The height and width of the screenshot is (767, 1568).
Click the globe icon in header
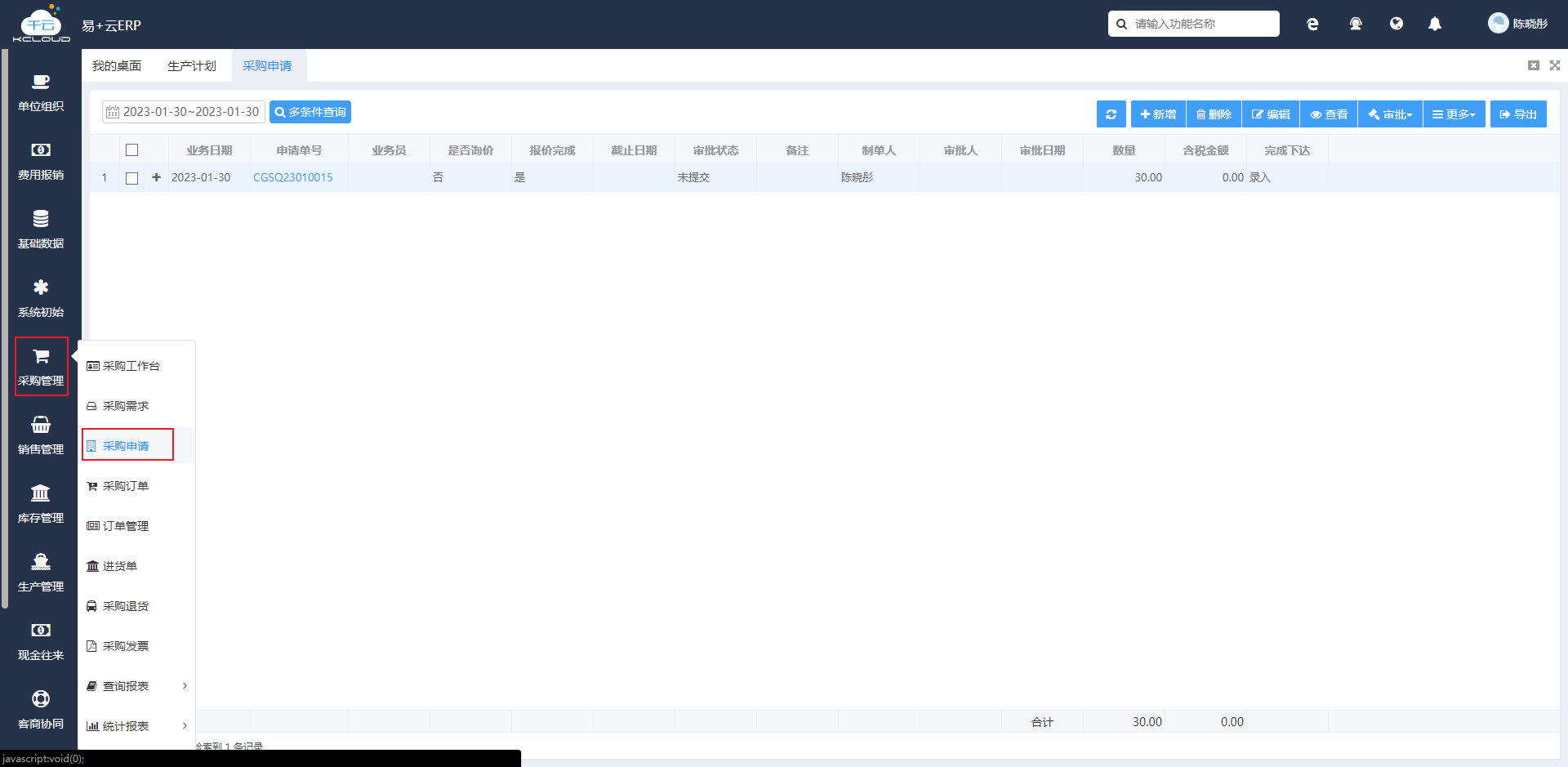1396,24
